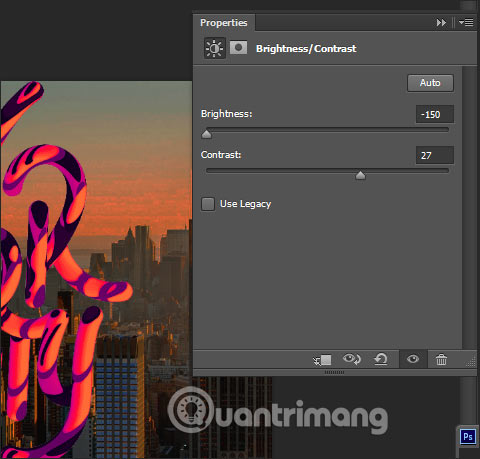Click the Contrast slider handle
480x459 pixels.
point(360,175)
